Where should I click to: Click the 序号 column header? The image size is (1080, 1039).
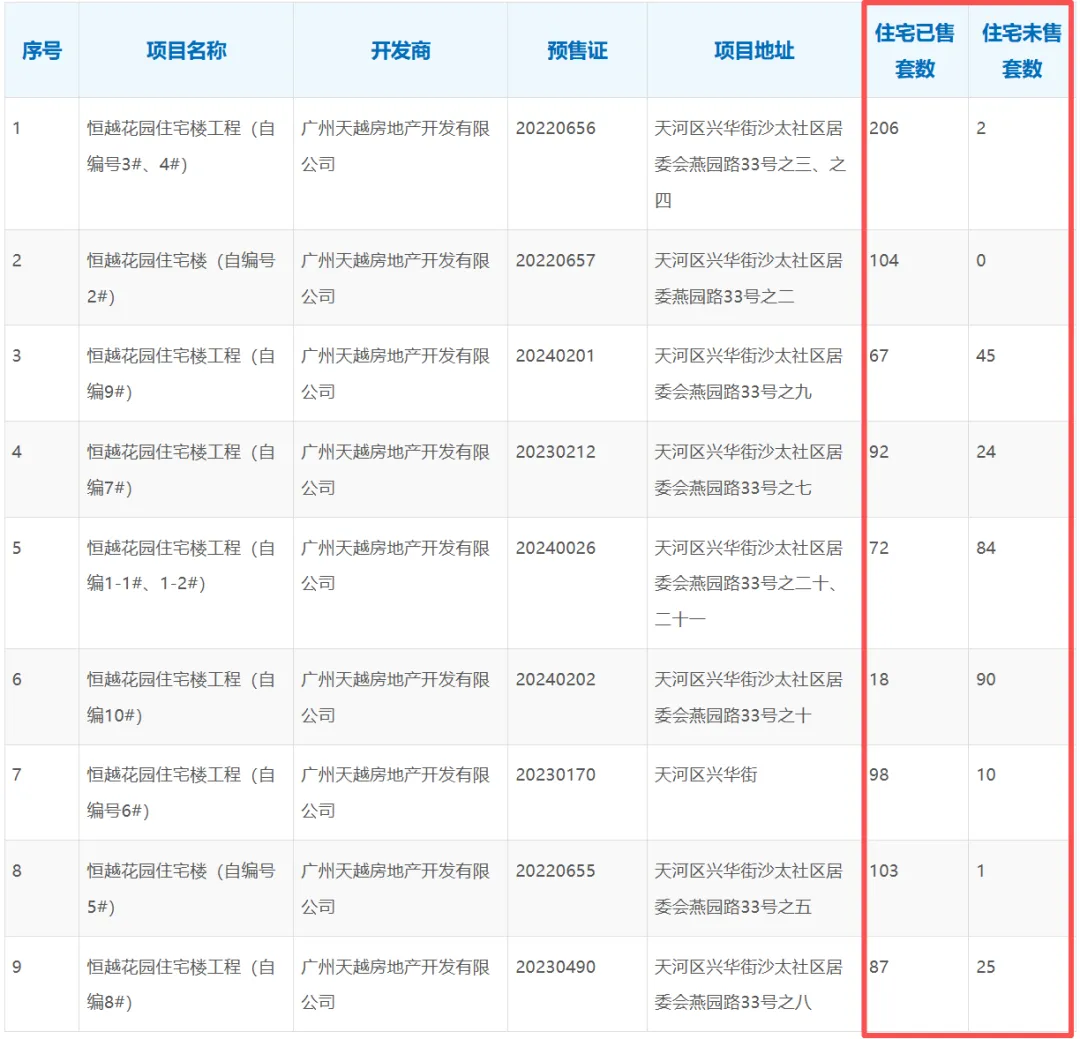pyautogui.click(x=41, y=51)
